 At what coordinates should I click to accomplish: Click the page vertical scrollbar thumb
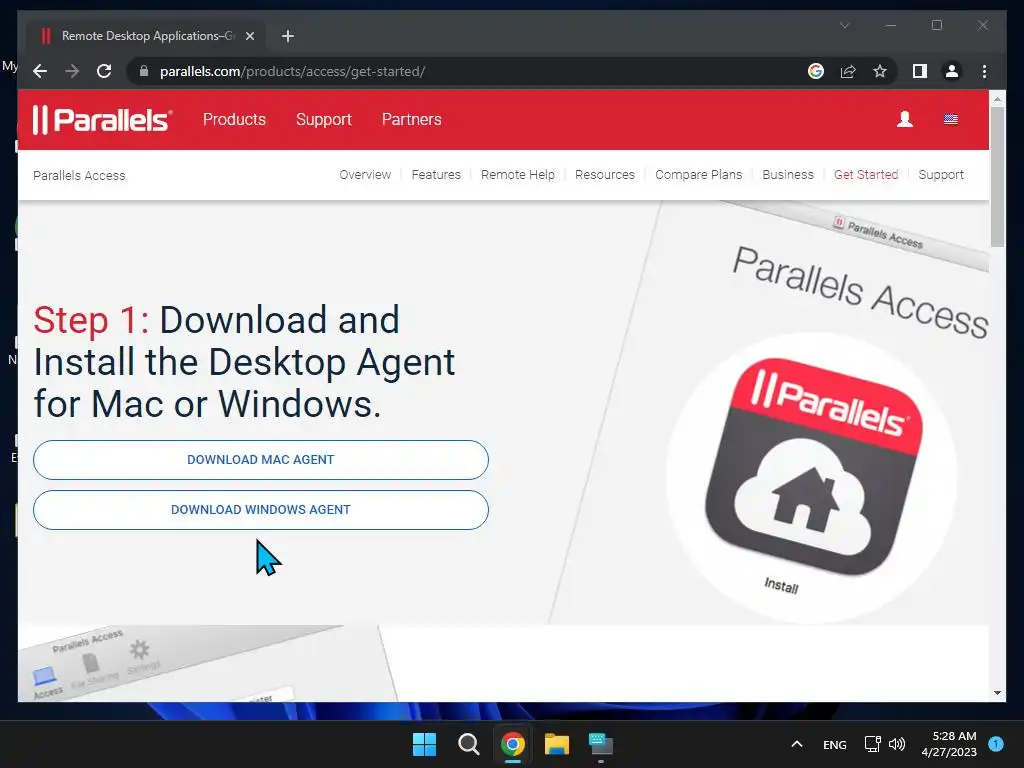coord(997,176)
